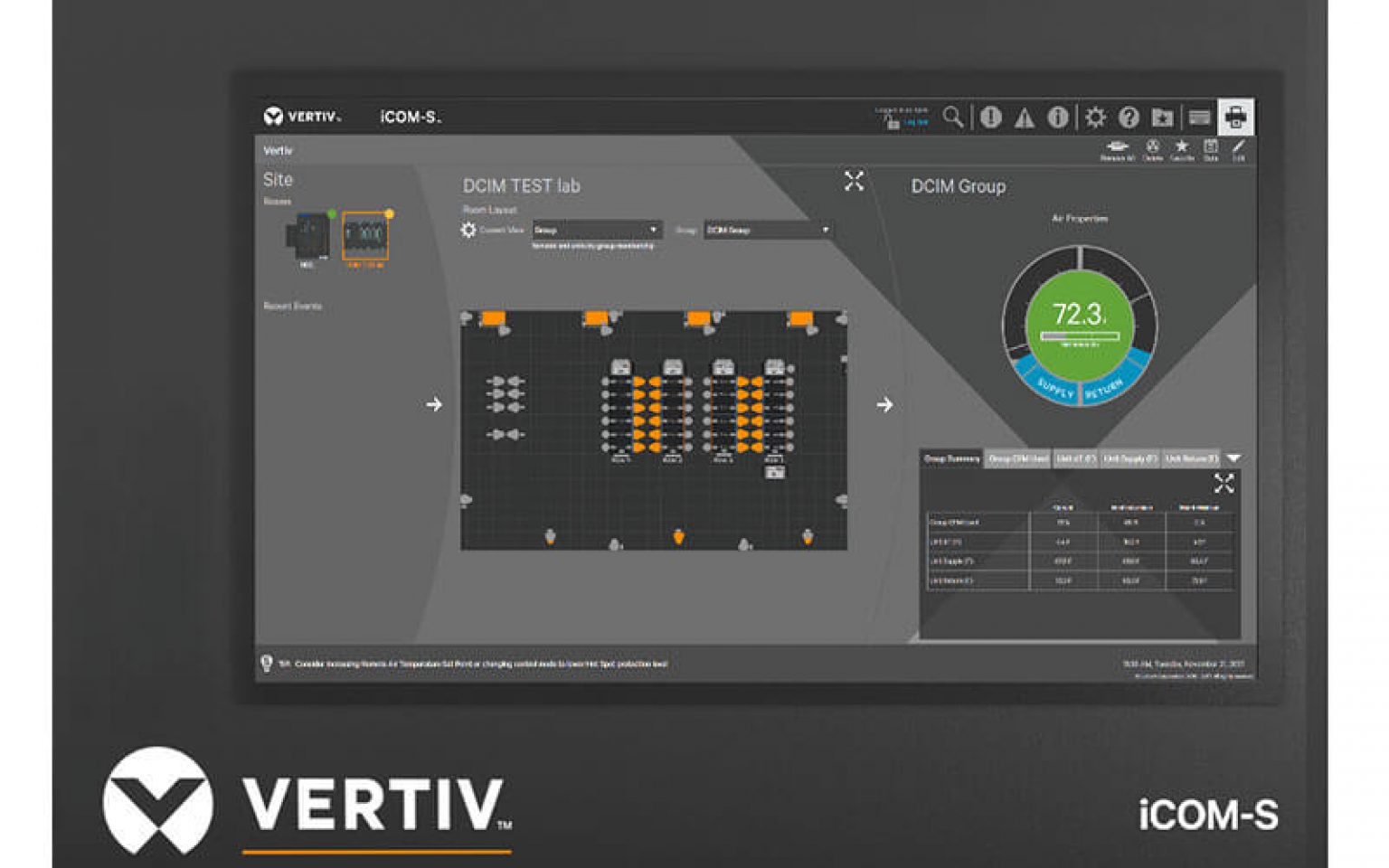Select the highlighted room thumbnail under Site
The image size is (1389, 868).
365,234
